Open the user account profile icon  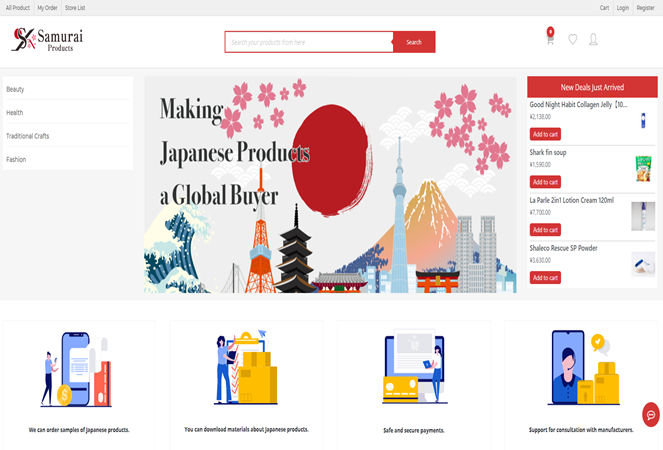[593, 40]
